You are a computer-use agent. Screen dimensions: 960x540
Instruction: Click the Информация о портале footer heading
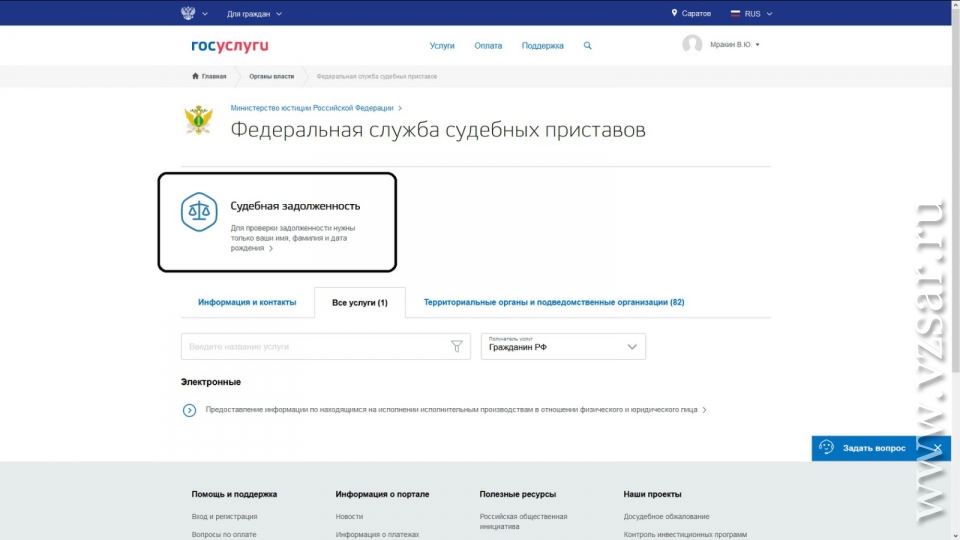[382, 494]
